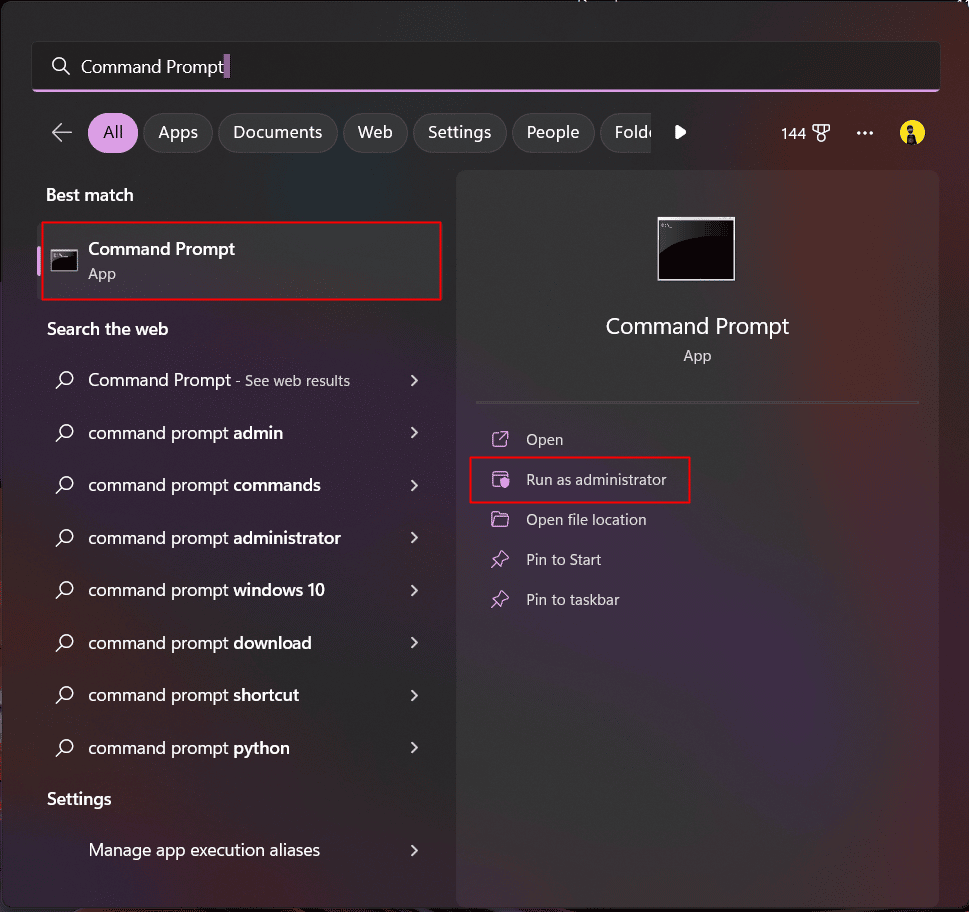
Task: Expand Manage app execution aliases chevron
Action: coord(414,851)
